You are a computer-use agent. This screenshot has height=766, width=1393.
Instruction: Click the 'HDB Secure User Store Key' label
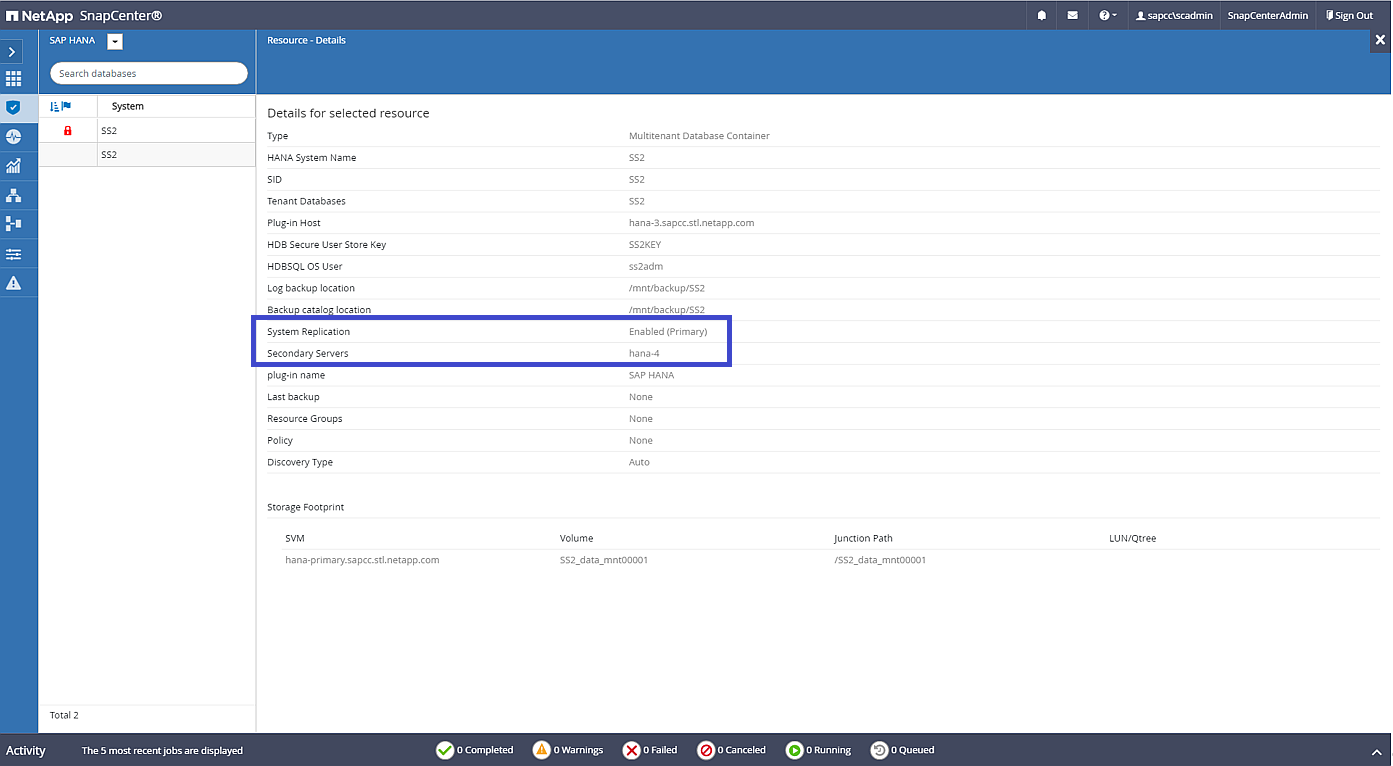(x=326, y=245)
